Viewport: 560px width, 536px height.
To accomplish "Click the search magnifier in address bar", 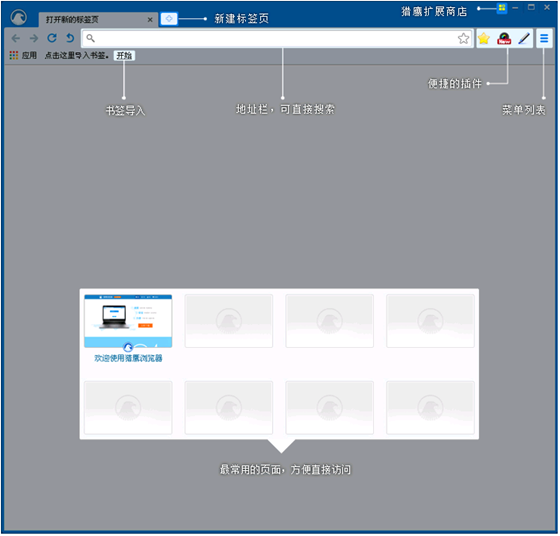I will pyautogui.click(x=90, y=38).
